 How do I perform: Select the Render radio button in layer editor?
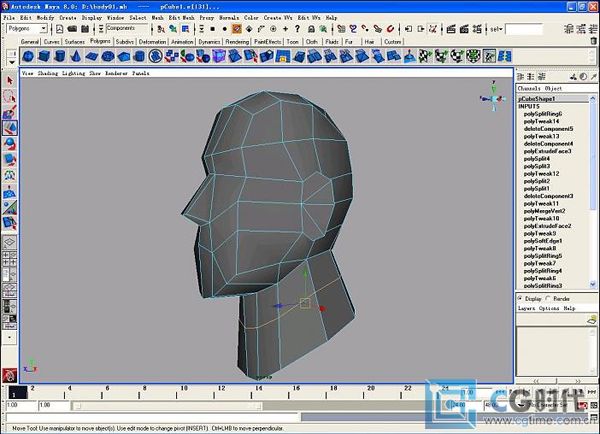point(548,298)
